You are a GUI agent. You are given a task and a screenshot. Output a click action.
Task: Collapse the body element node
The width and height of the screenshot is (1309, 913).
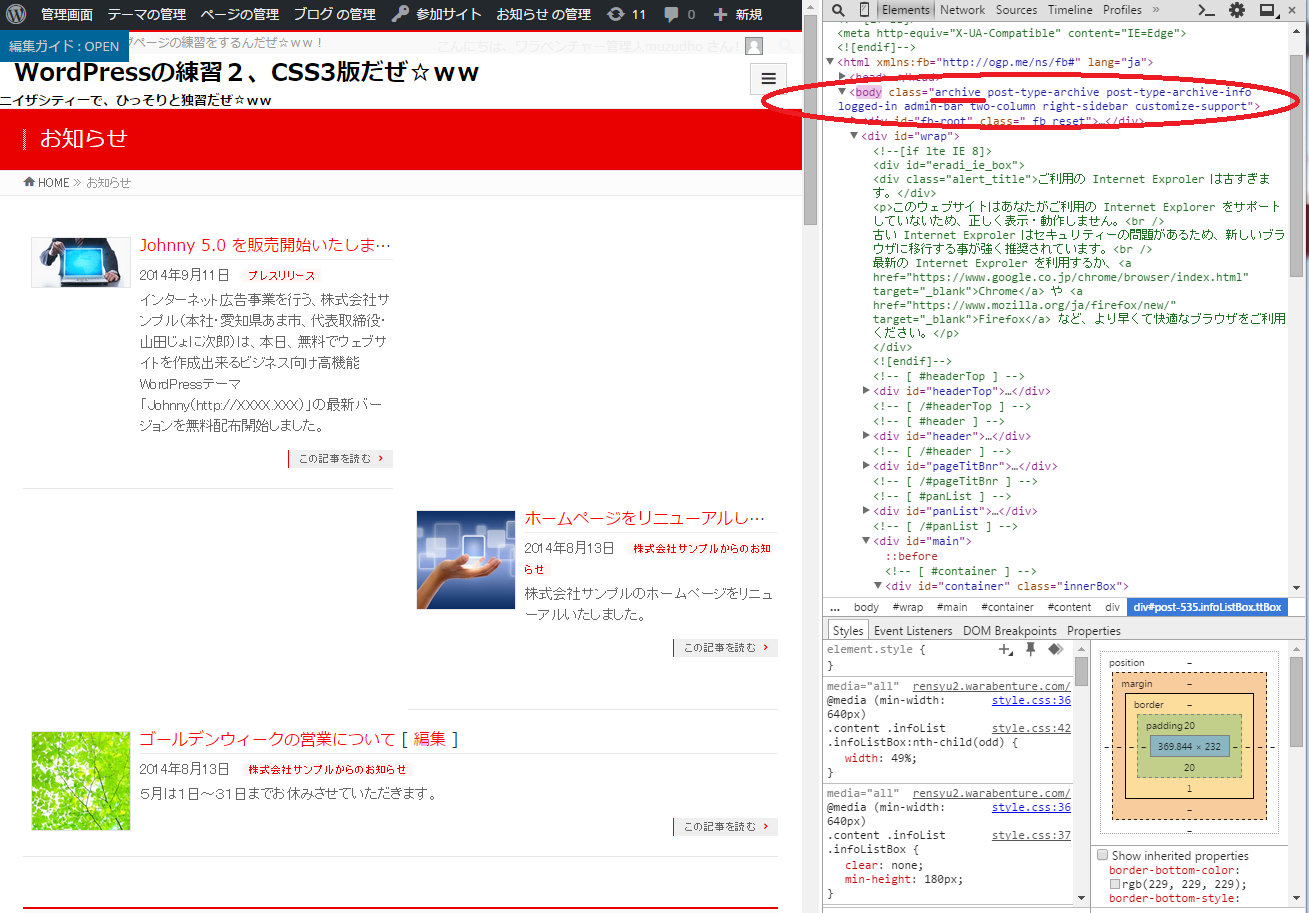(842, 92)
